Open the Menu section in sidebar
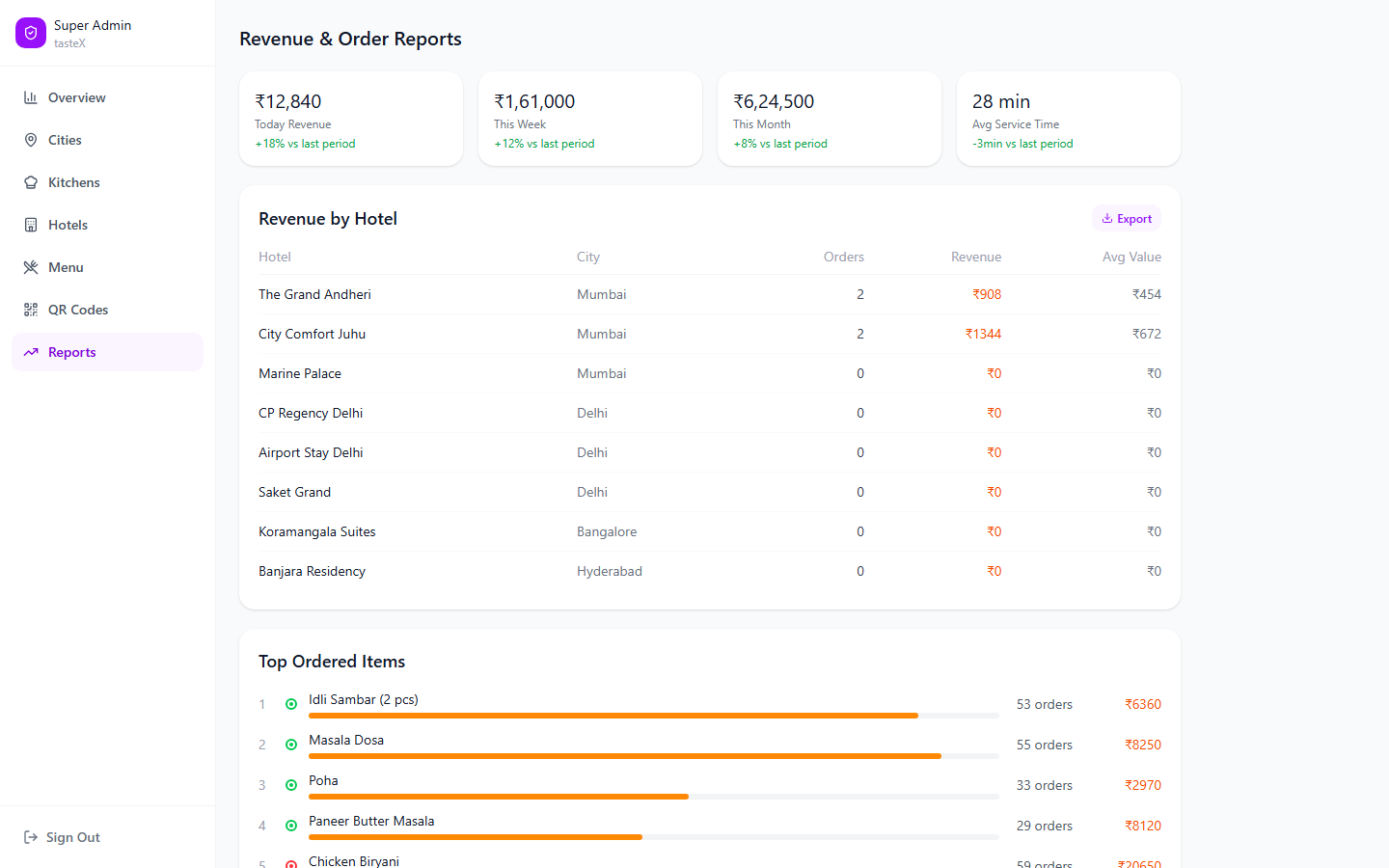 [x=107, y=267]
